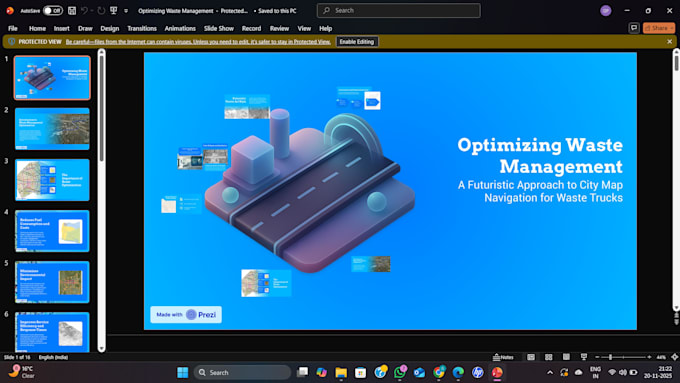Start Slide Show from status bar icon
Screen dimensions: 680x383
(584, 357)
